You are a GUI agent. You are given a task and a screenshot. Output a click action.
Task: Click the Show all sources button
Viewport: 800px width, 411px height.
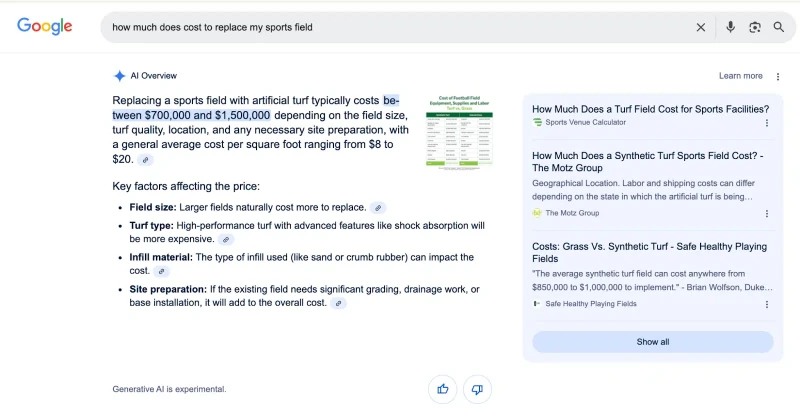pyautogui.click(x=653, y=342)
